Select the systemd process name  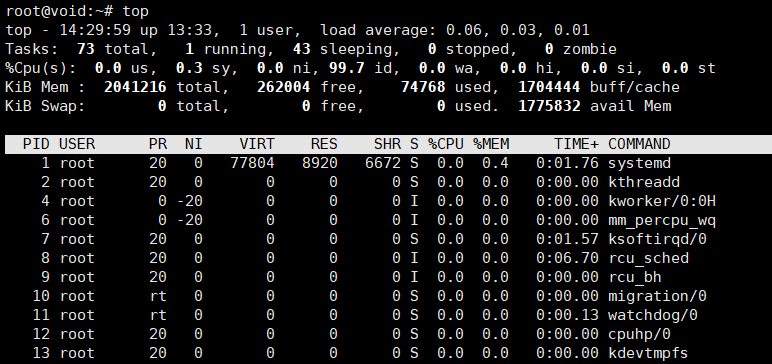click(x=639, y=163)
